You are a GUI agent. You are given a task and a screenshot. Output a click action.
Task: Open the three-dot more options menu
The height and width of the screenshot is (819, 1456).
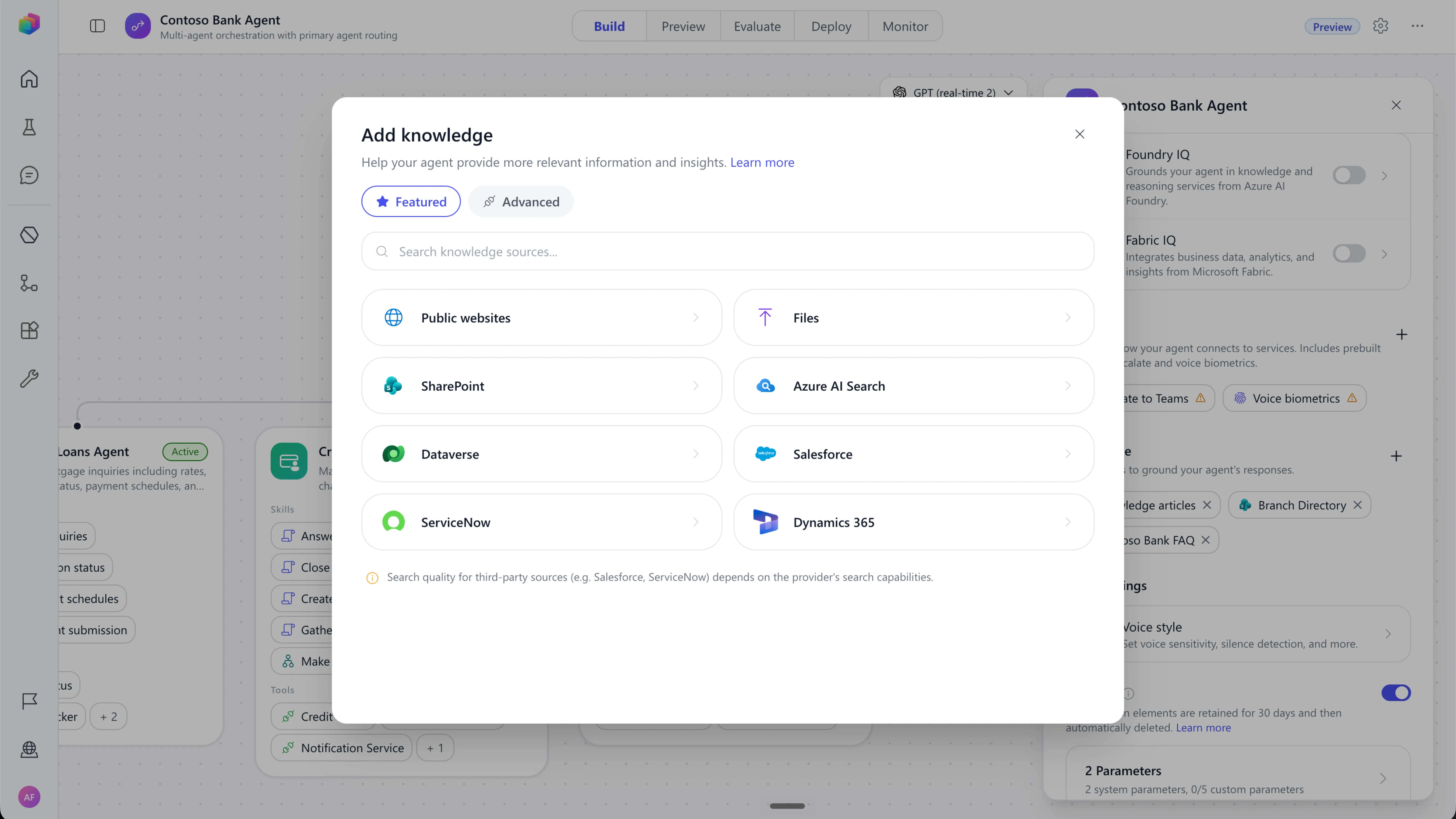click(1417, 26)
